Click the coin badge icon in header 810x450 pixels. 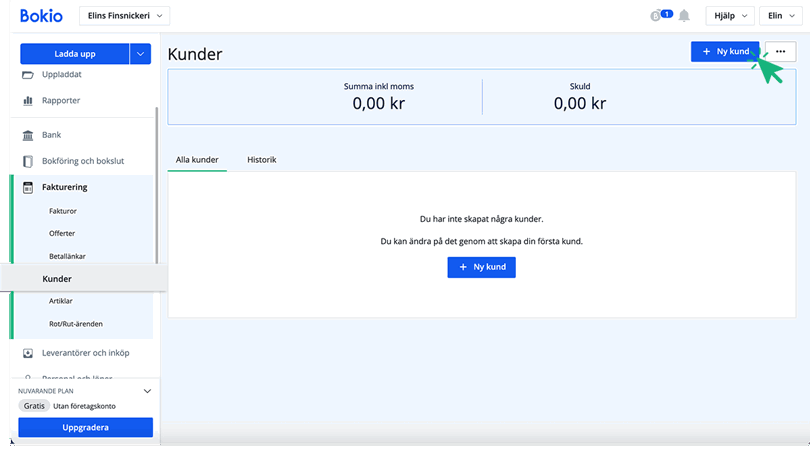click(657, 16)
